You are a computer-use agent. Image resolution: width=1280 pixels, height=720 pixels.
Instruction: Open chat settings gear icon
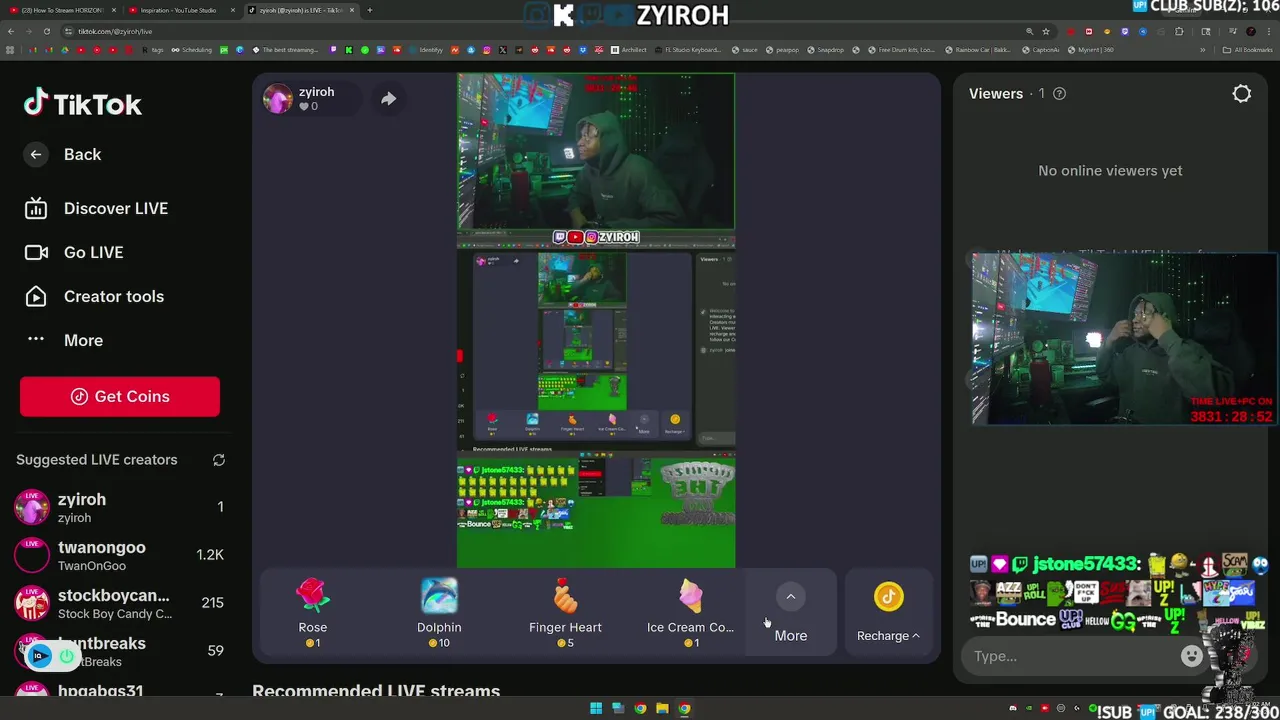[x=1242, y=93]
